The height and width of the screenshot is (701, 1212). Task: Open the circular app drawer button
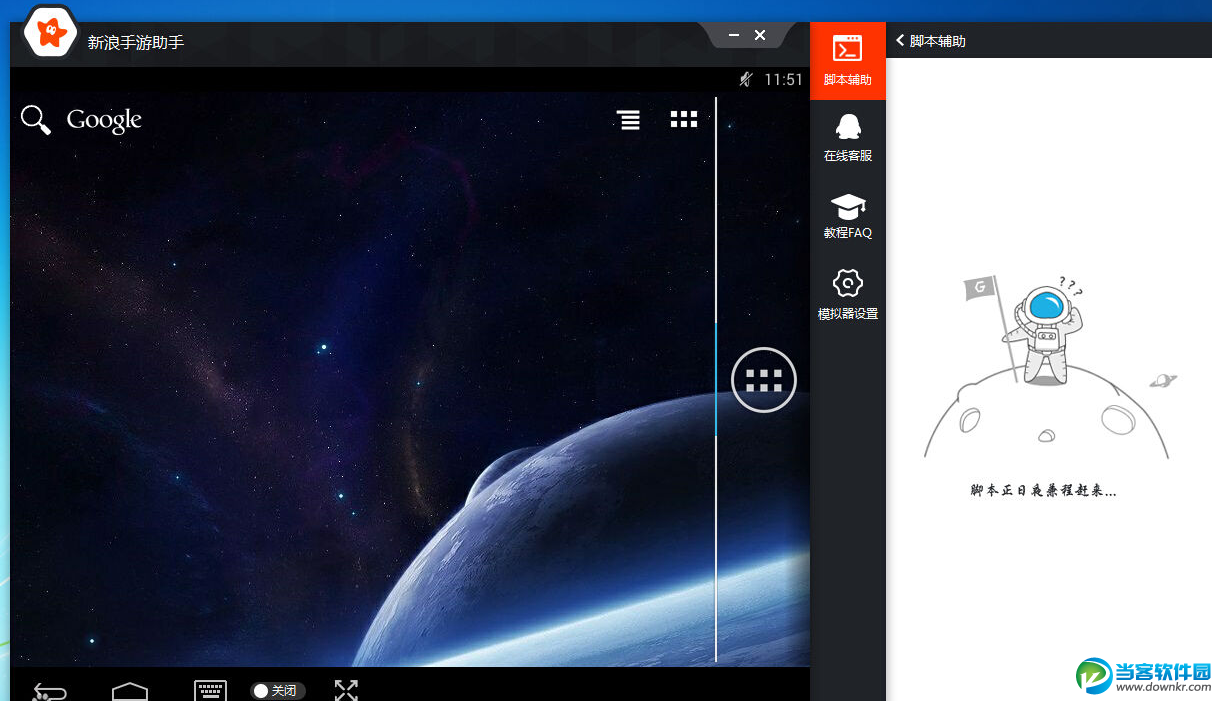[764, 380]
